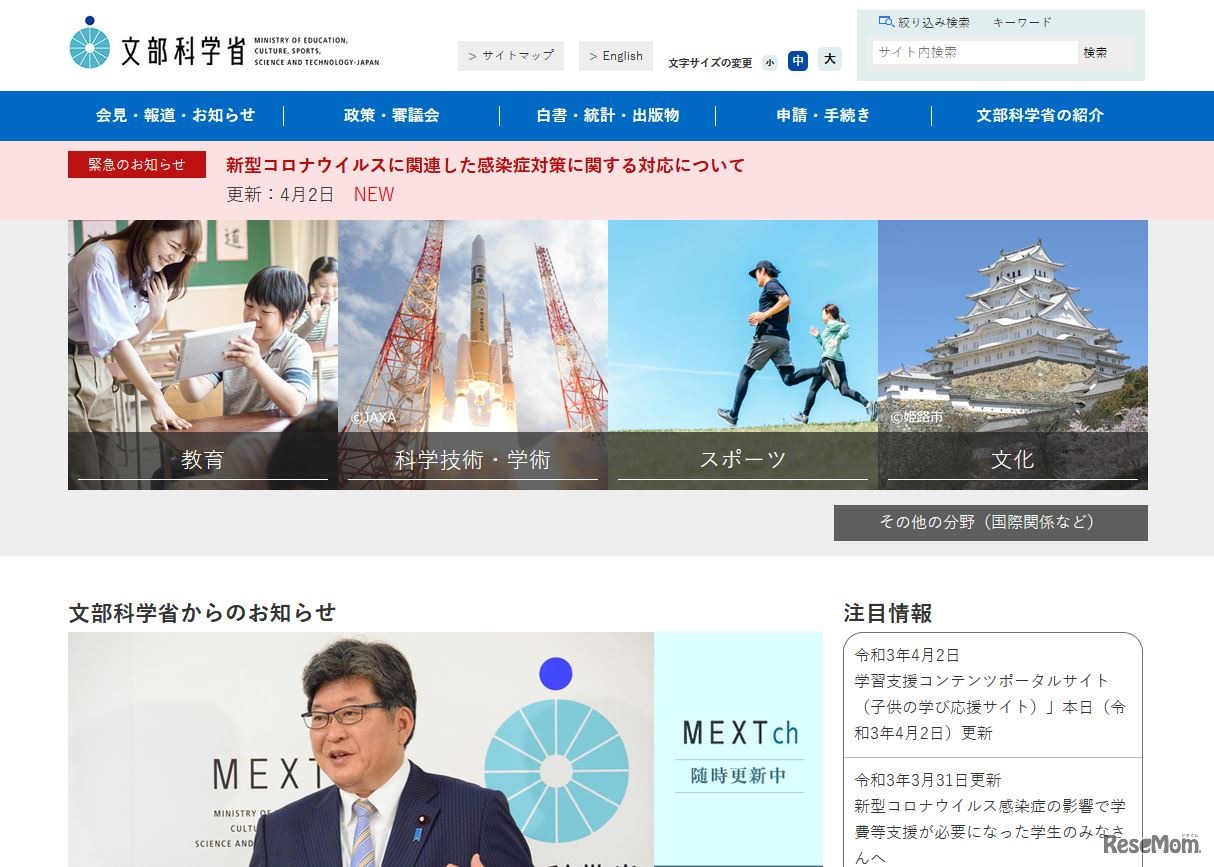Select small (小) text size

[769, 62]
